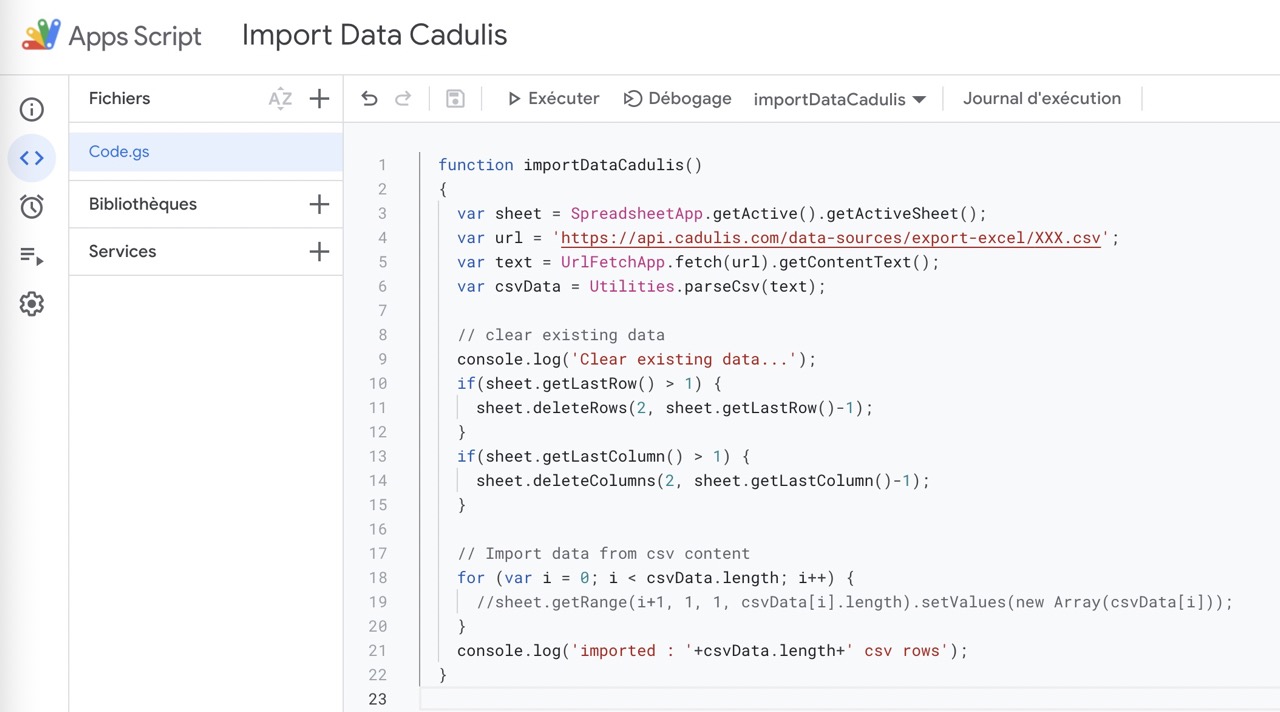The image size is (1280, 712).
Task: Add a library with Bibliothèques plus icon
Action: pos(319,204)
